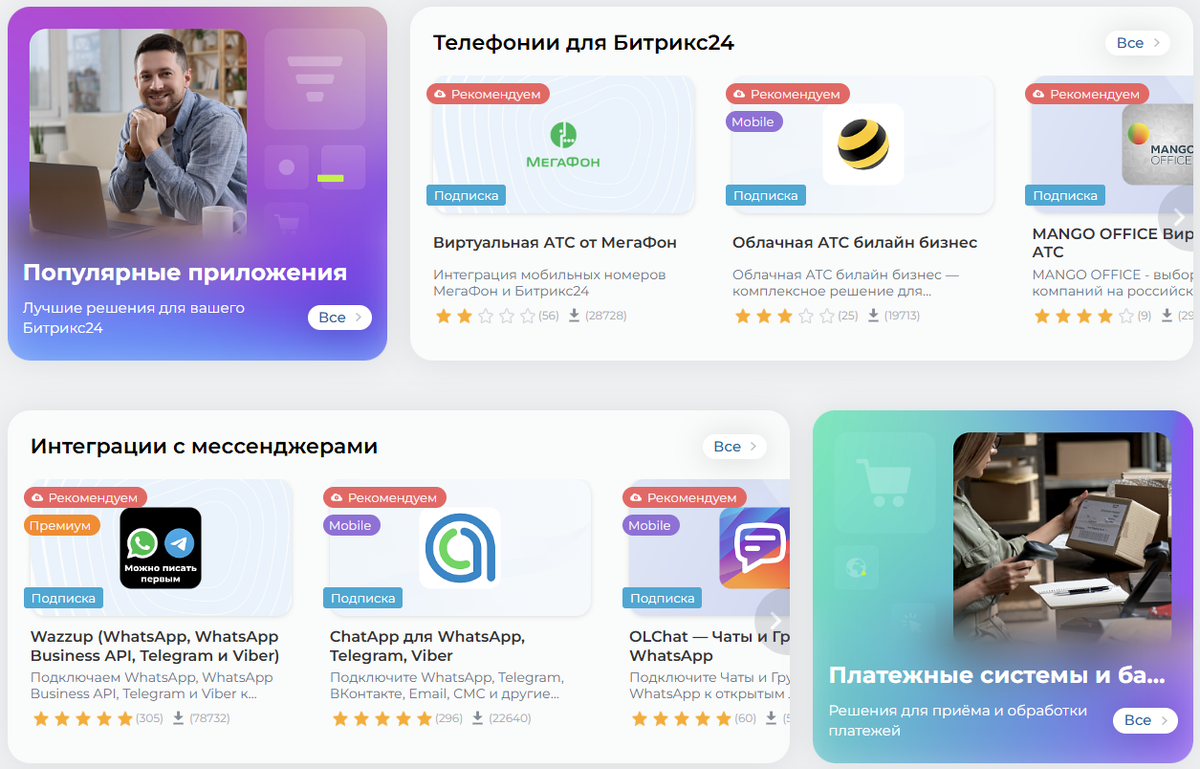The height and width of the screenshot is (769, 1200).
Task: Open Облачная АТС билайн бизнес title
Action: (x=855, y=242)
